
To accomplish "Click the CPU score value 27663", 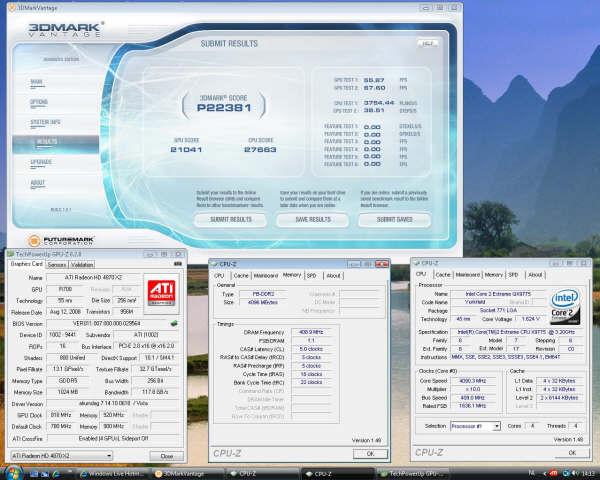I will (260, 150).
